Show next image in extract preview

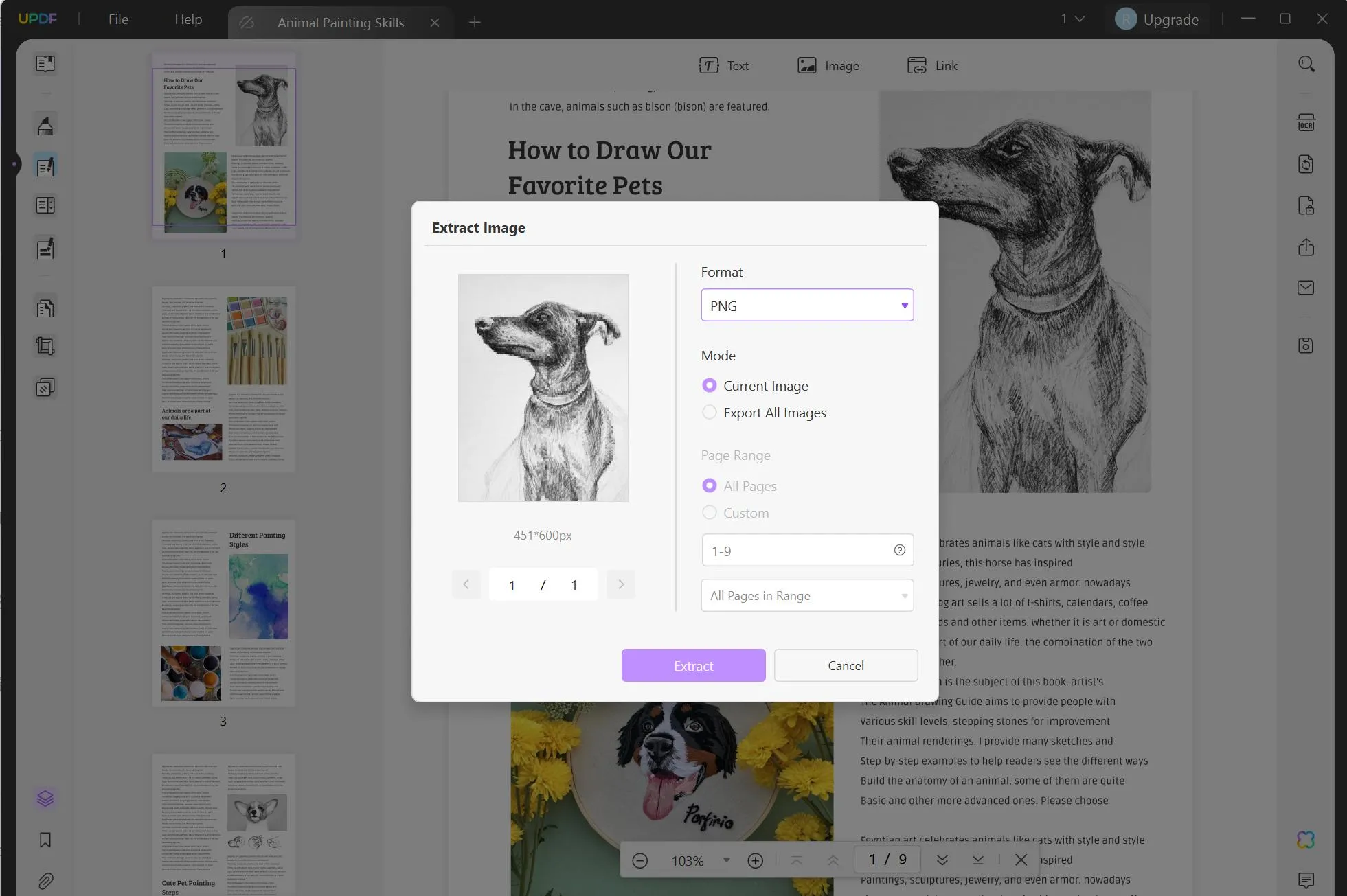click(621, 584)
